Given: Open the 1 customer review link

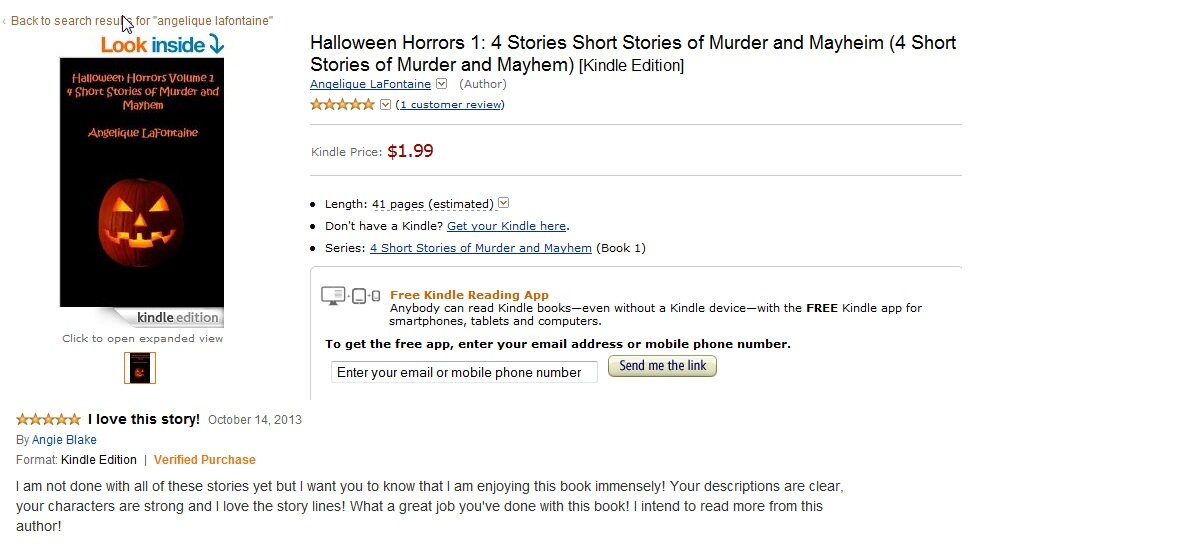Looking at the screenshot, I should pyautogui.click(x=450, y=105).
